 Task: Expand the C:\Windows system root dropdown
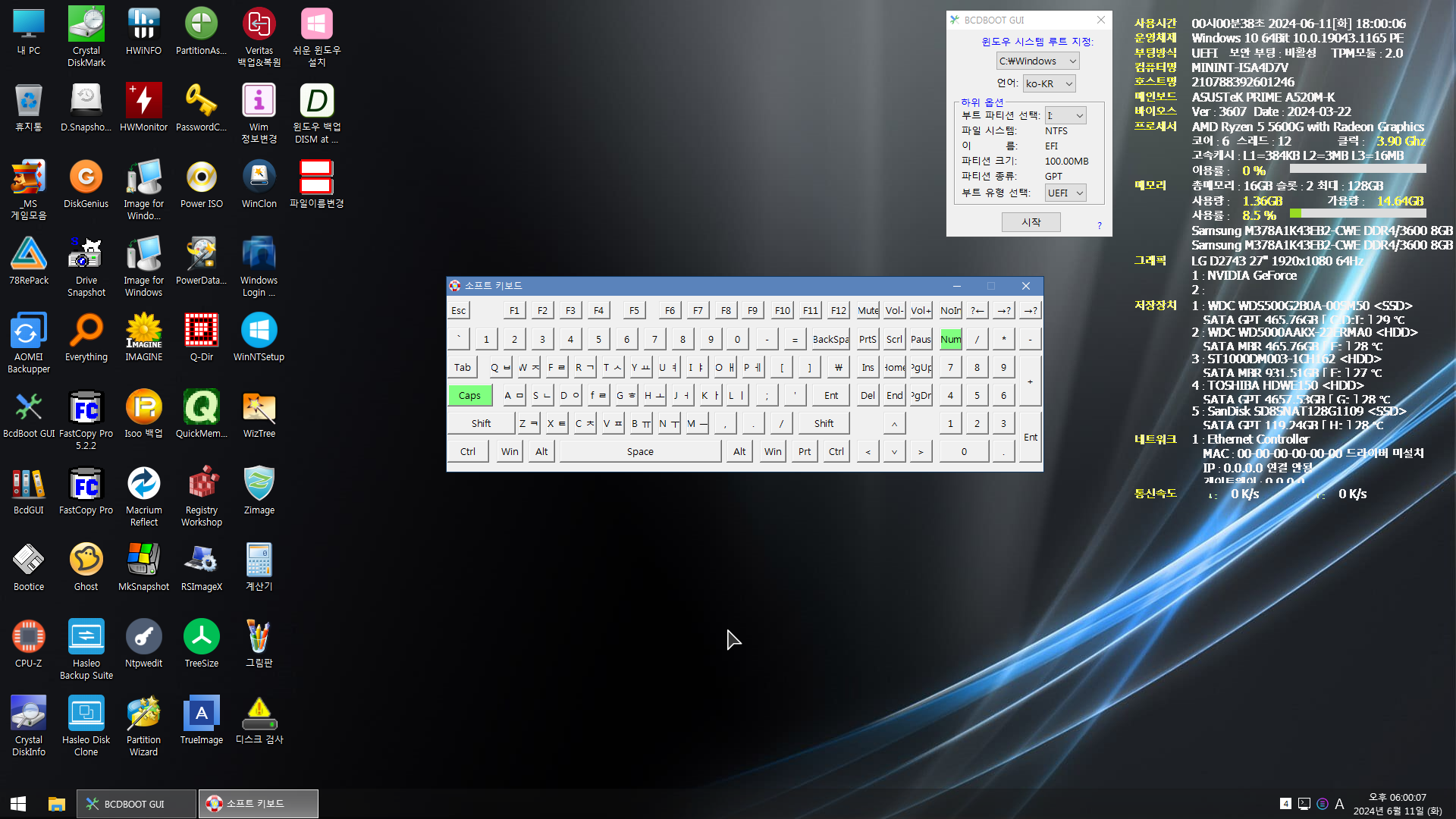click(1072, 61)
